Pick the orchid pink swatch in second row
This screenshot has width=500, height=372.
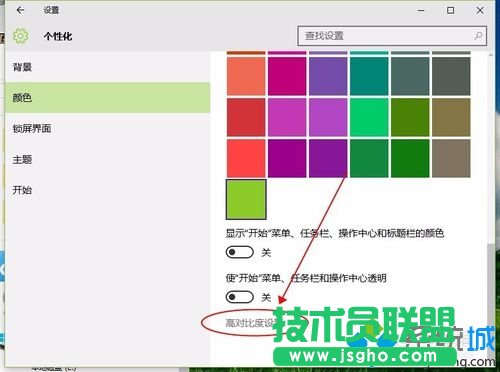coord(287,117)
